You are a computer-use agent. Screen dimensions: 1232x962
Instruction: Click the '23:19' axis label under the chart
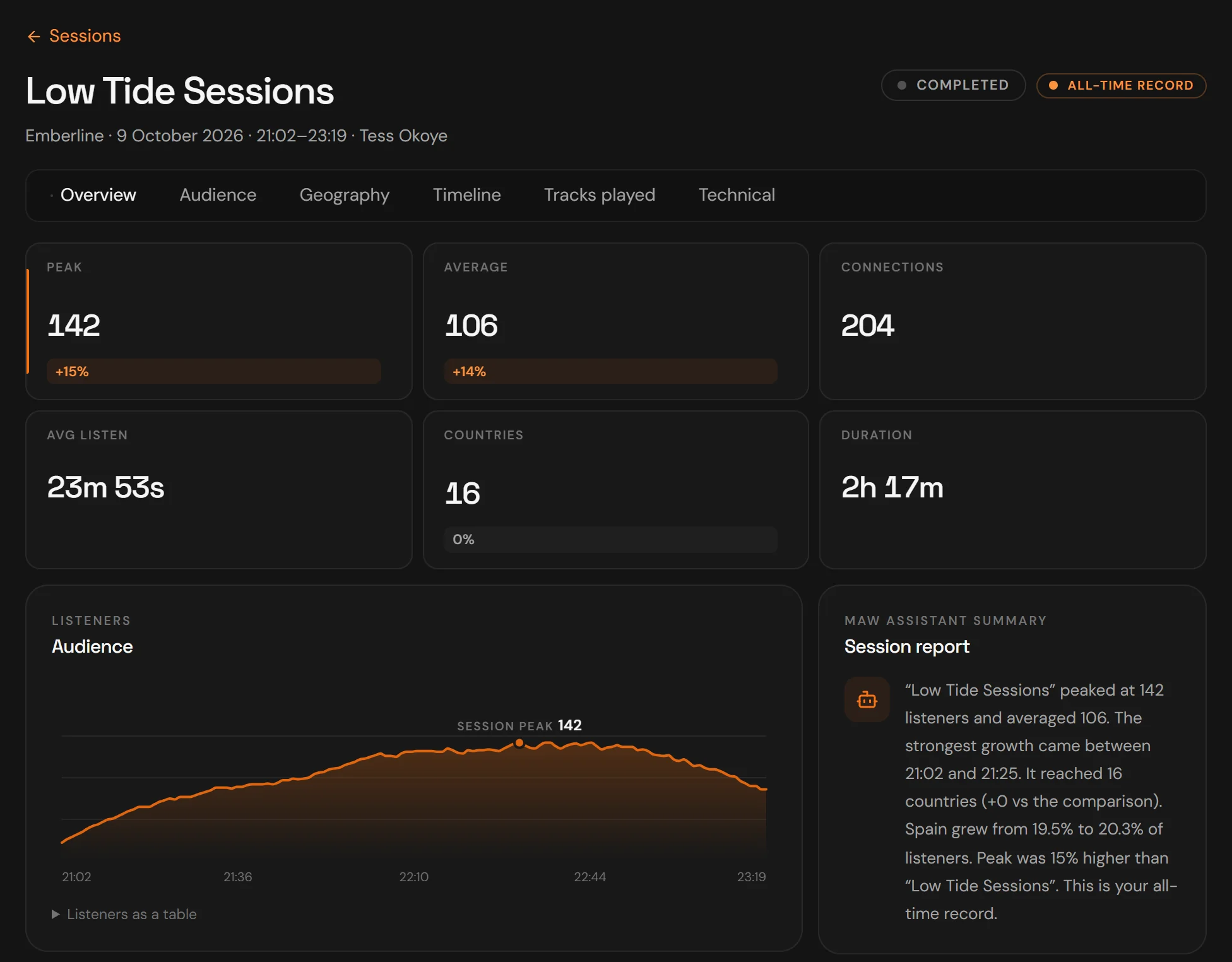(751, 876)
